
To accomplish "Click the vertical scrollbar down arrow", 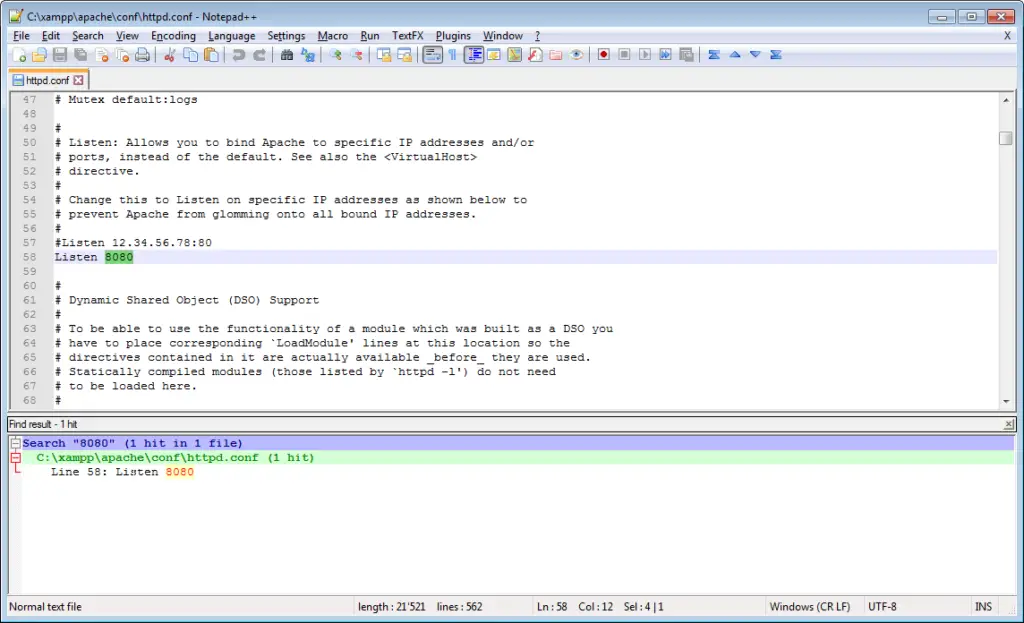I will coord(1005,400).
